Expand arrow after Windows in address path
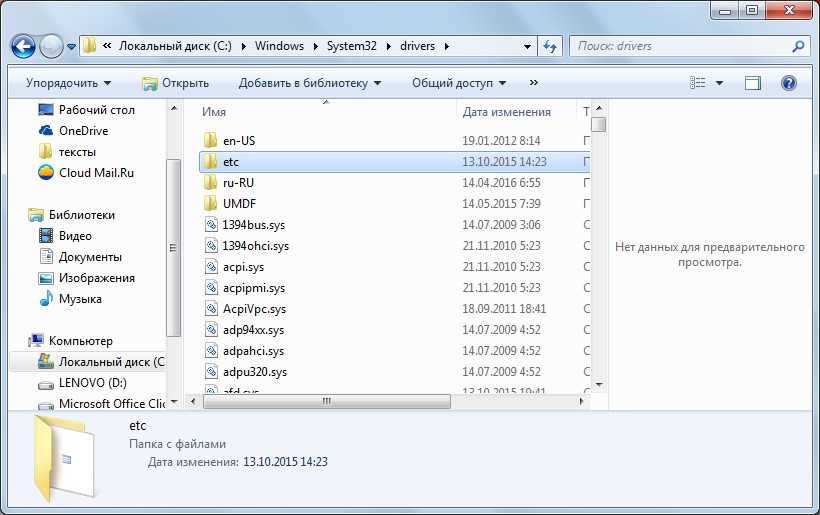Screen dimensions: 820x515 [316, 47]
